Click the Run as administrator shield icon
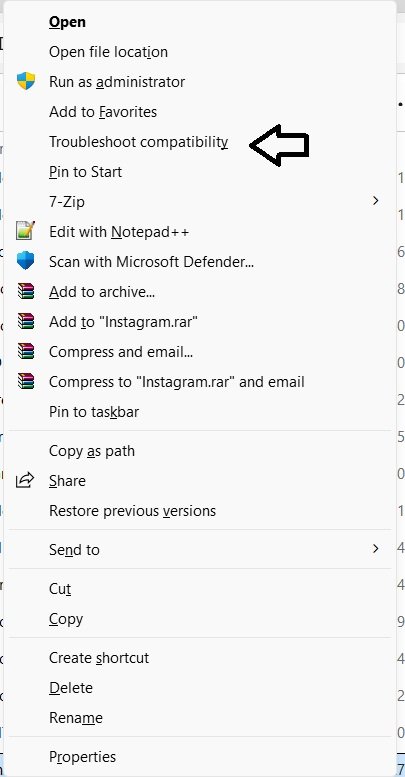The image size is (405, 777). click(26, 81)
